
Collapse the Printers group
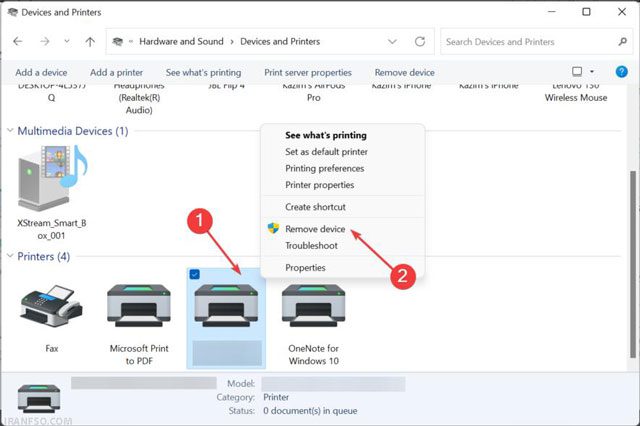click(x=10, y=256)
